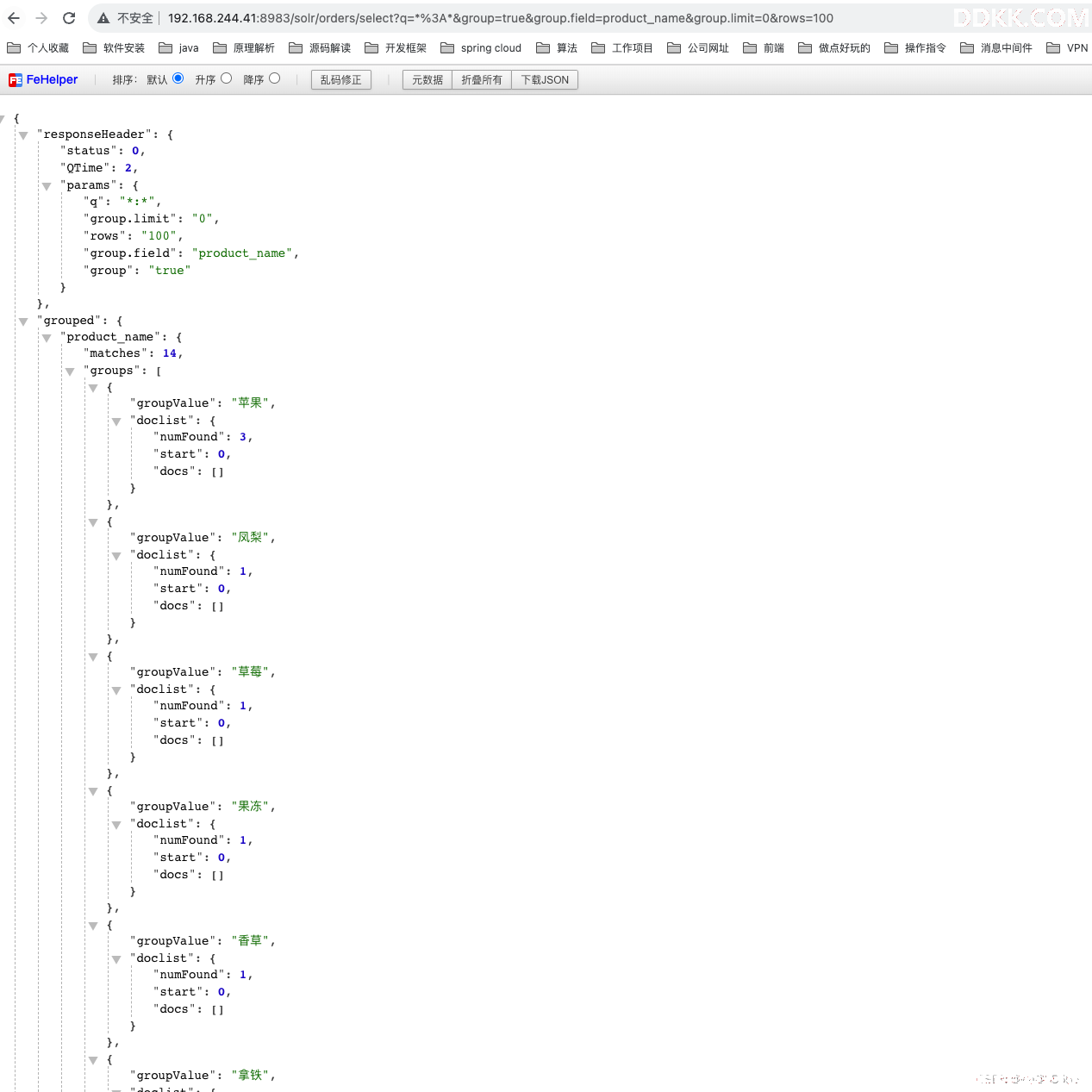Collapse the group object containing 草莓
This screenshot has width=1092, height=1092.
[x=93, y=657]
